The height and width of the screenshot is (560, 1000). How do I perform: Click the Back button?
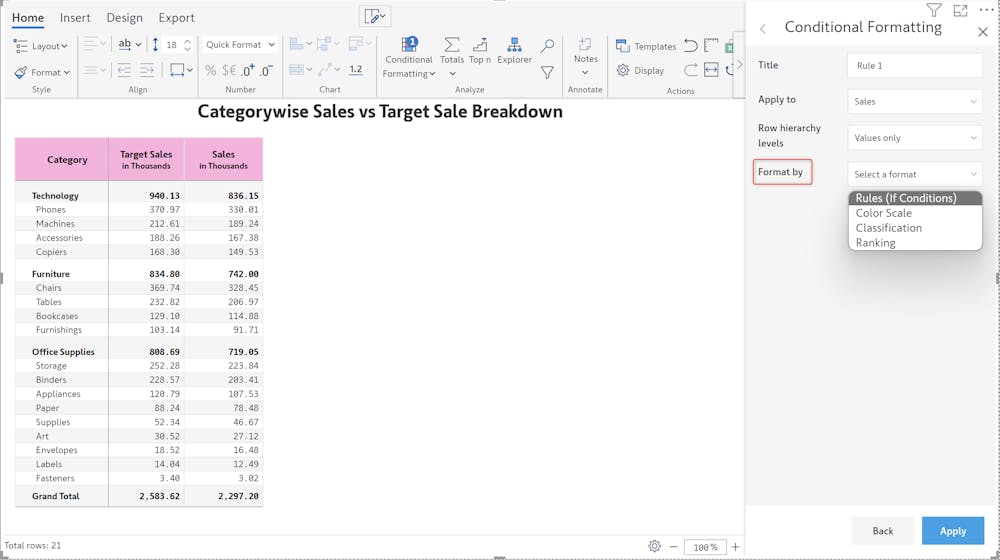pyautogui.click(x=883, y=531)
